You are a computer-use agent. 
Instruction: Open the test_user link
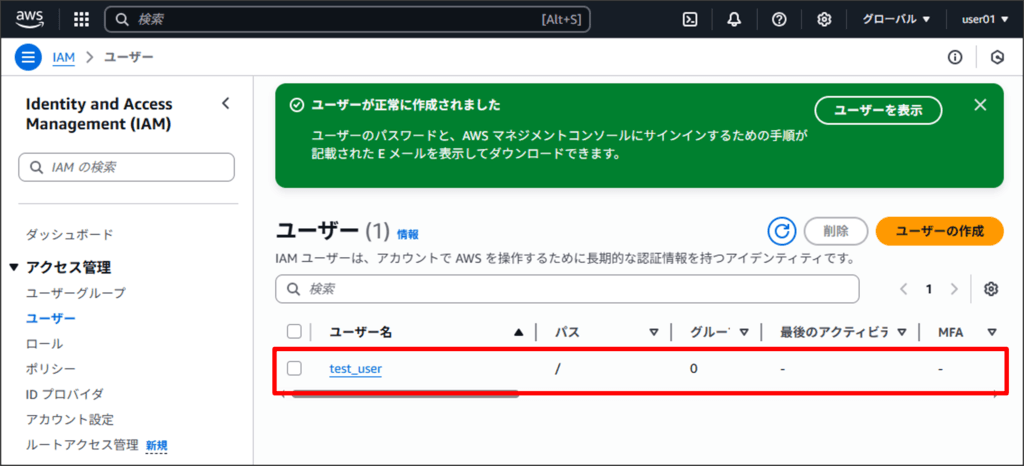(x=355, y=369)
